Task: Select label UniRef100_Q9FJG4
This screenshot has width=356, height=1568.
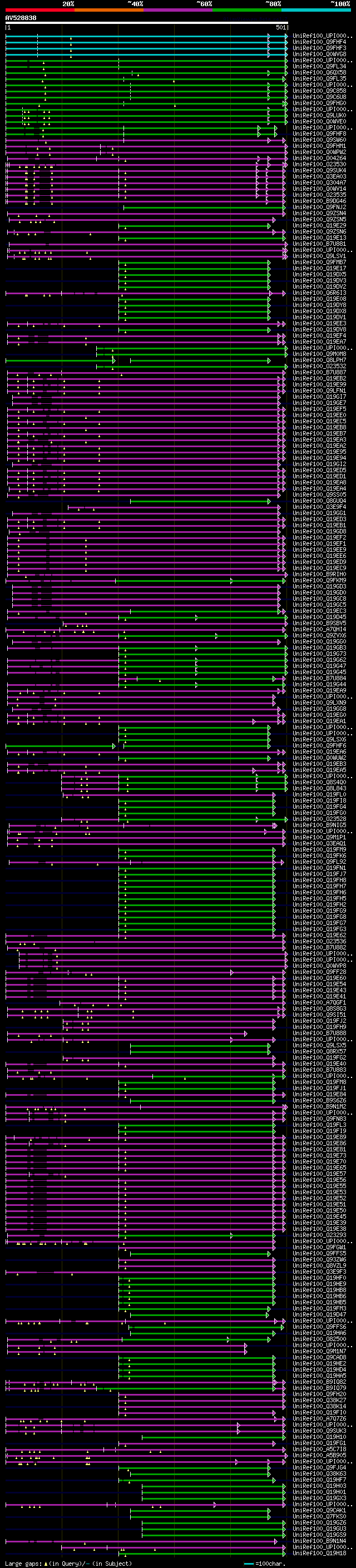Action: (319, 1467)
